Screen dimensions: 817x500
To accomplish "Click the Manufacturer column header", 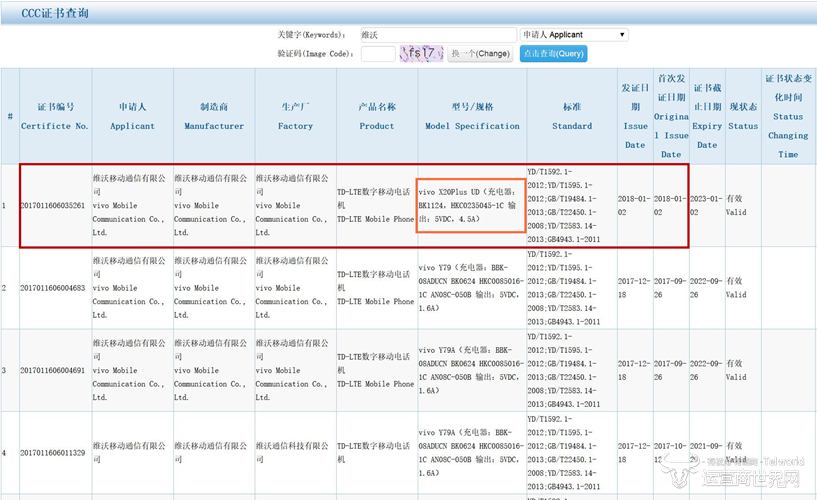I will point(213,116).
